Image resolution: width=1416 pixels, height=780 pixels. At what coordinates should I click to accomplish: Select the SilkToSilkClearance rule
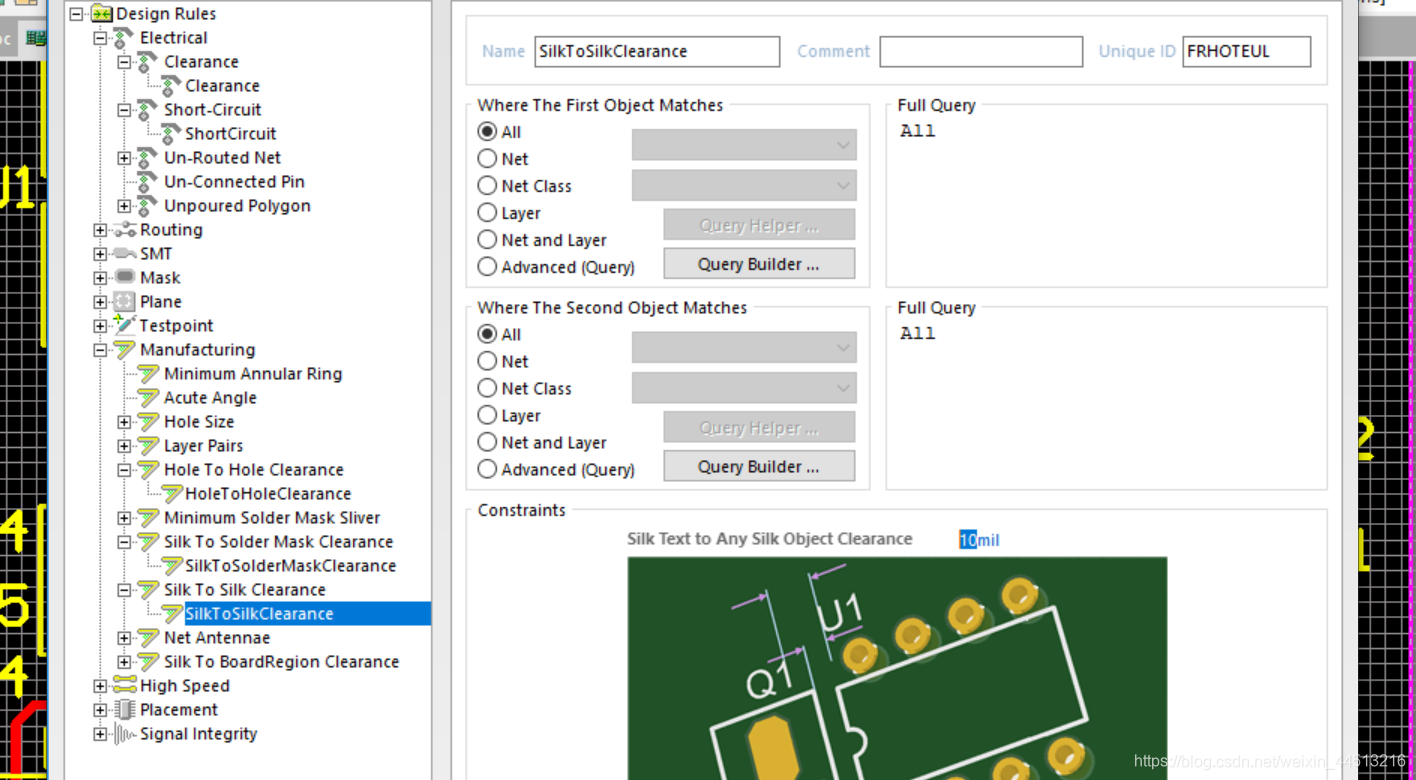coord(259,614)
